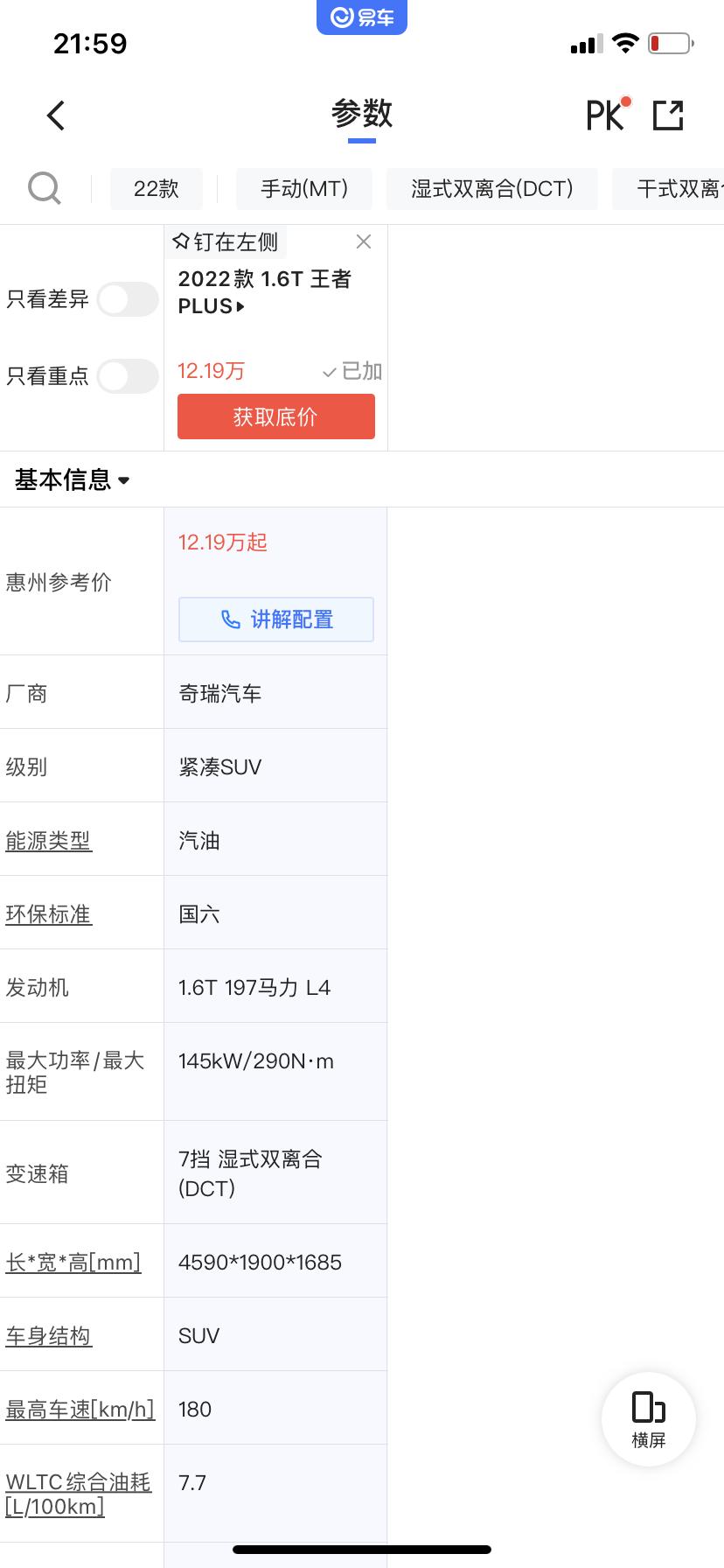Open the 长*宽*高[mm] explanation link
This screenshot has width=724, height=1568.
tap(73, 1263)
